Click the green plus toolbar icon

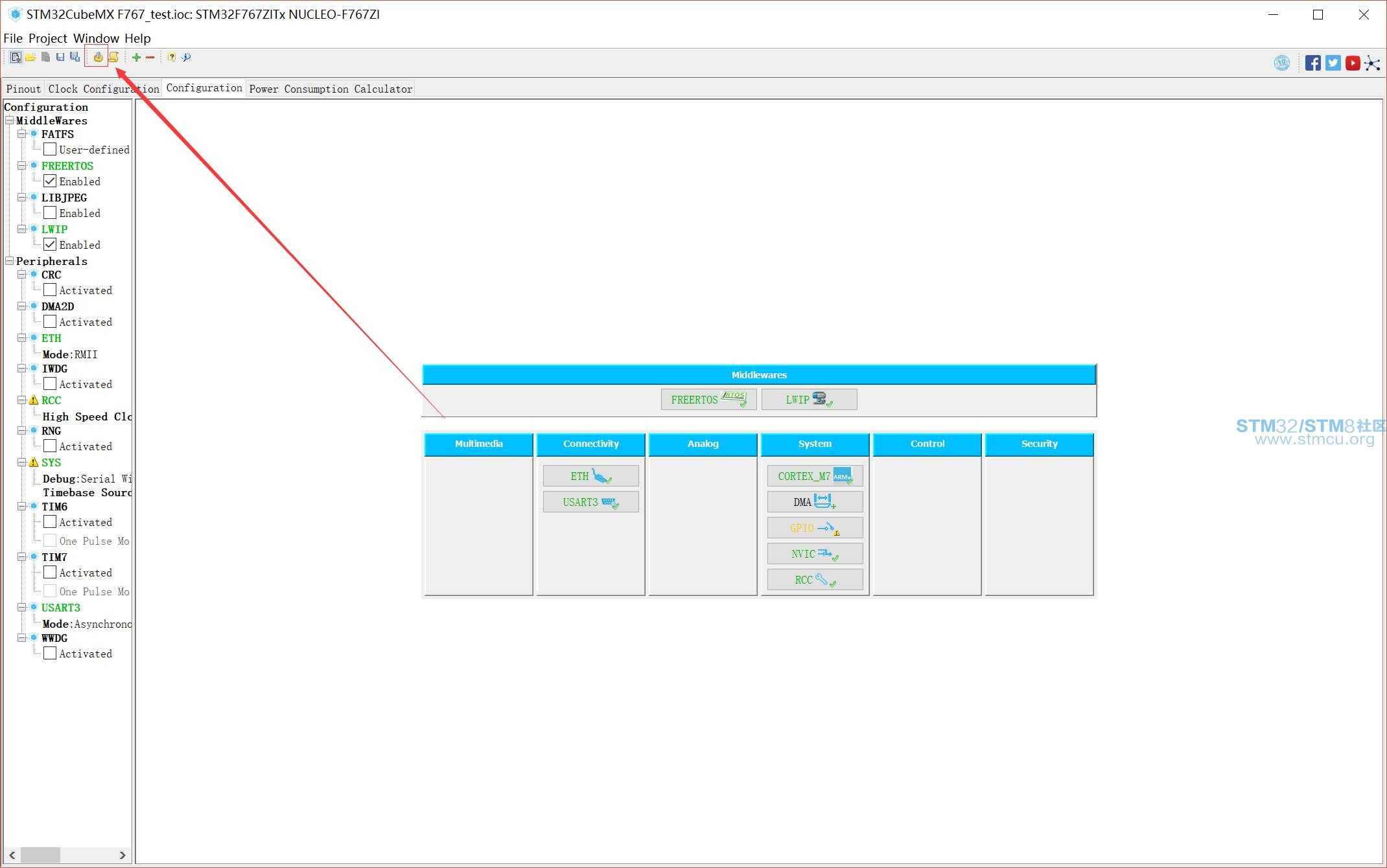point(136,57)
